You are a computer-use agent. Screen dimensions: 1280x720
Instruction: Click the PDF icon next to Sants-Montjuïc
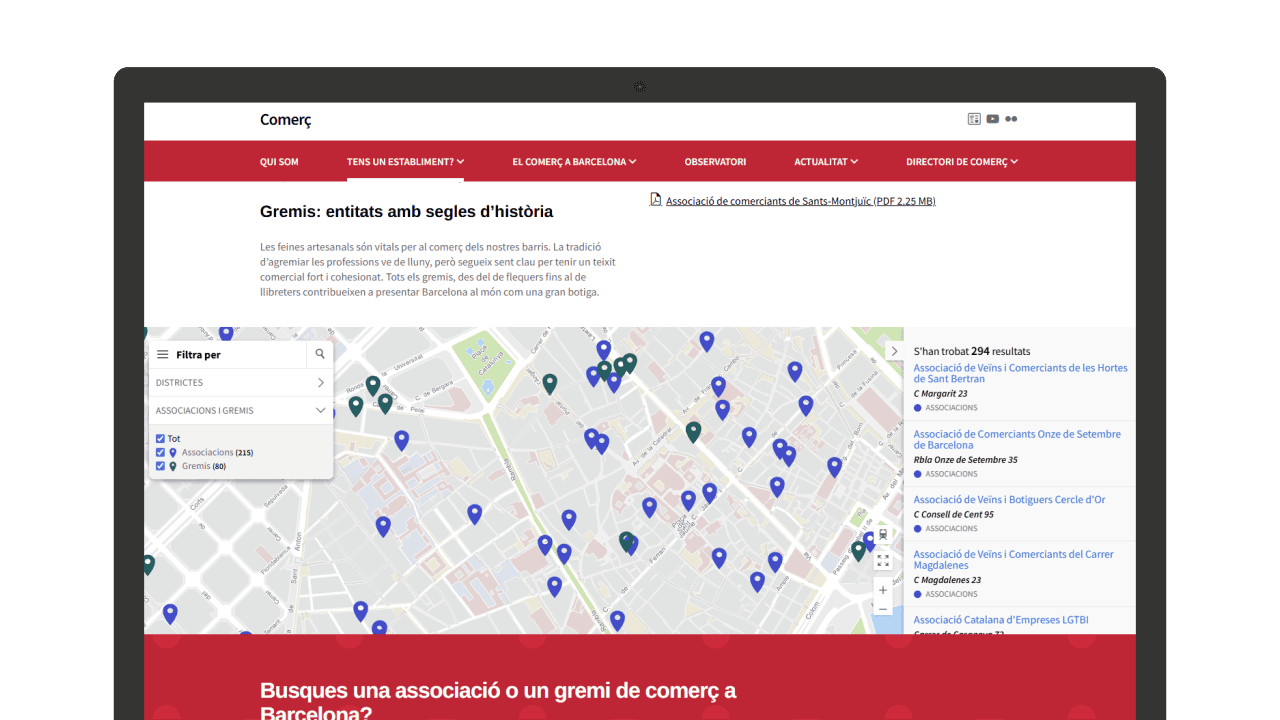(x=655, y=200)
